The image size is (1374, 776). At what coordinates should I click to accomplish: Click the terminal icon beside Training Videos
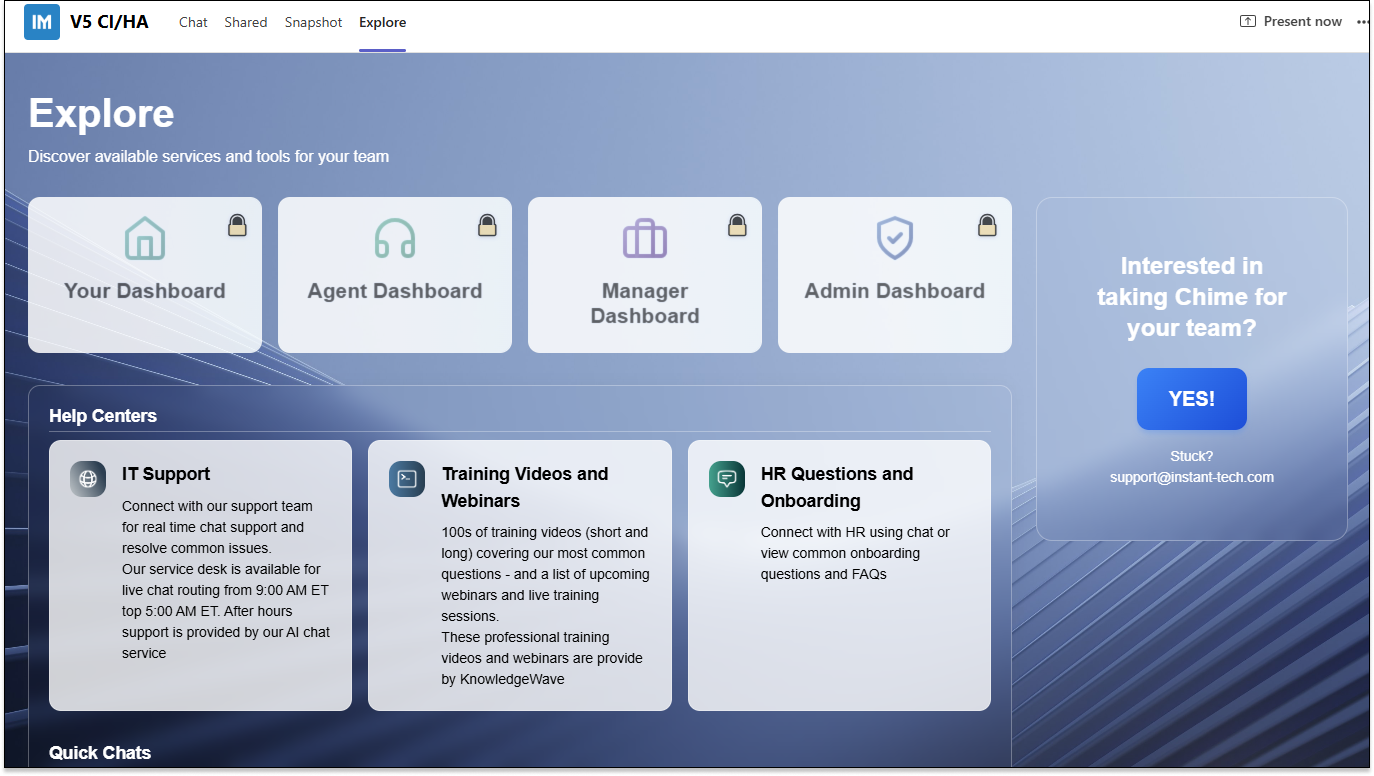pos(407,479)
